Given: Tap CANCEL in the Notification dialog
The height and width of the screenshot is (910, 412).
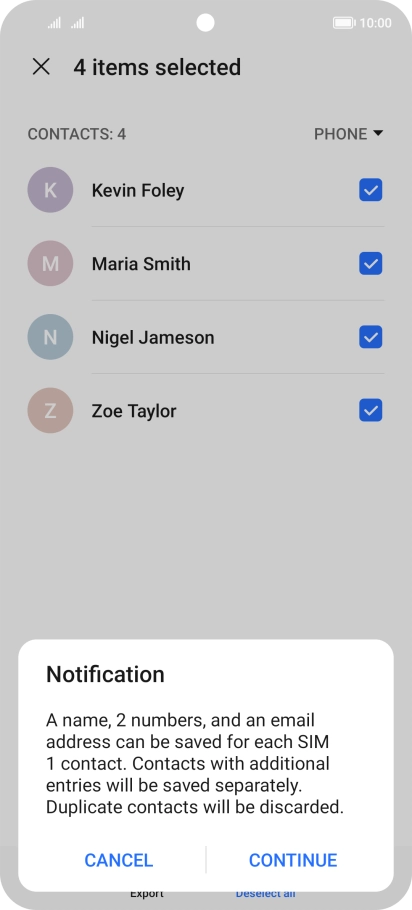Looking at the screenshot, I should 119,860.
